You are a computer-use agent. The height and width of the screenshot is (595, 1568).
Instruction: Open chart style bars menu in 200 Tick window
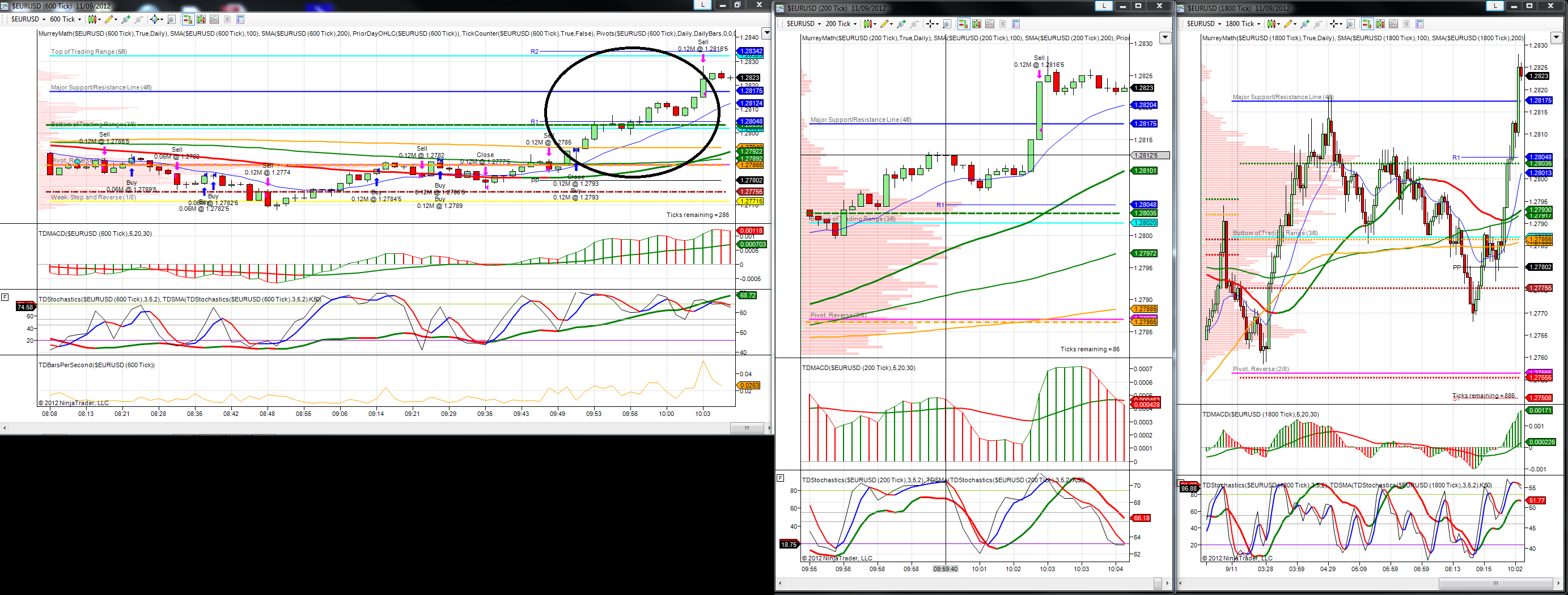[x=870, y=24]
